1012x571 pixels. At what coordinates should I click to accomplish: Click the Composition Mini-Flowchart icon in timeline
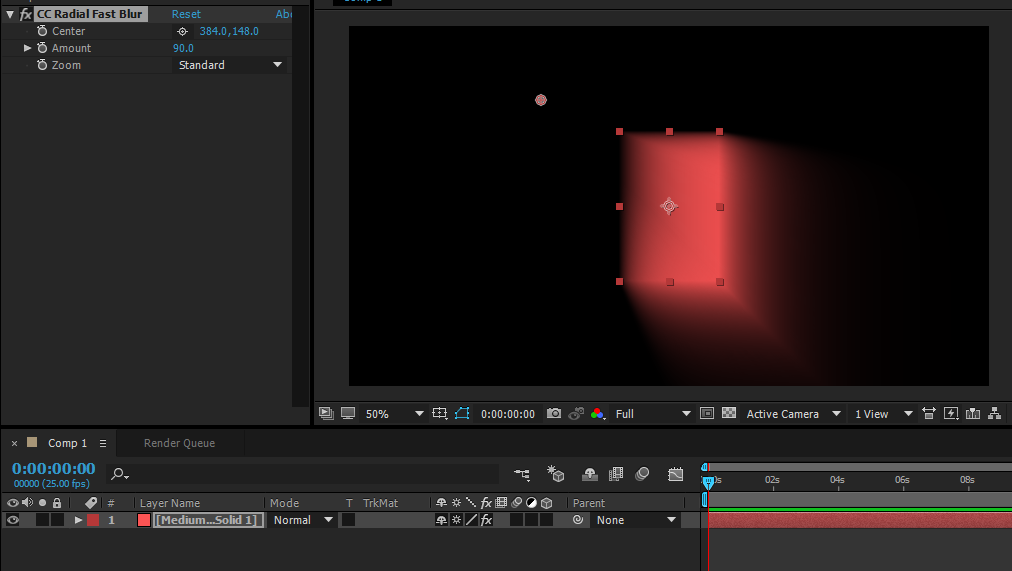click(522, 474)
